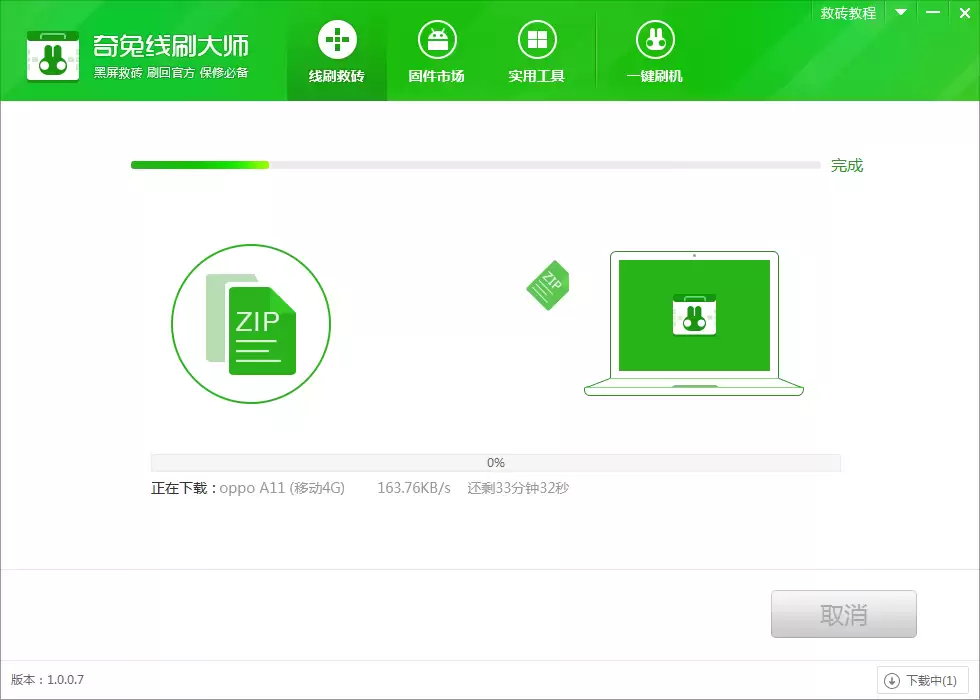Viewport: 980px width, 700px height.
Task: Click the 一键刷机 toolbox icon
Action: [x=654, y=38]
